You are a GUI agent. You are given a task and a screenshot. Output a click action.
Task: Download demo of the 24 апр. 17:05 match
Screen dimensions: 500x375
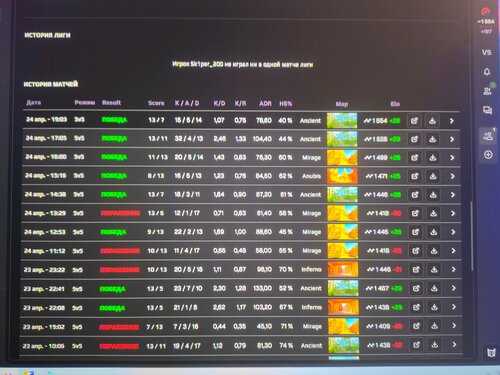(x=433, y=139)
